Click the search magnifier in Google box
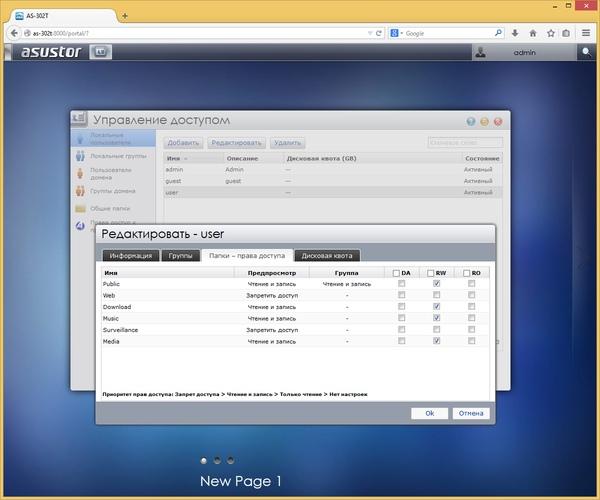The width and height of the screenshot is (600, 500). coord(498,33)
